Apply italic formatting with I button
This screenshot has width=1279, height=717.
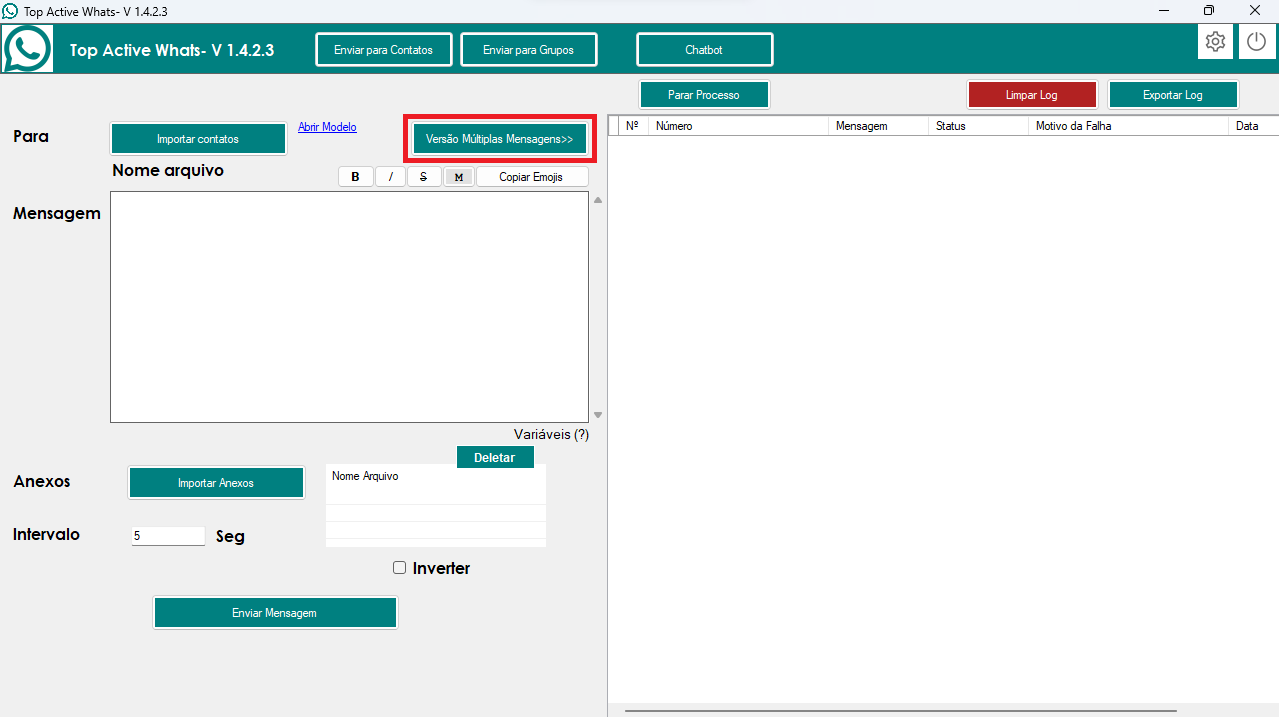point(390,177)
